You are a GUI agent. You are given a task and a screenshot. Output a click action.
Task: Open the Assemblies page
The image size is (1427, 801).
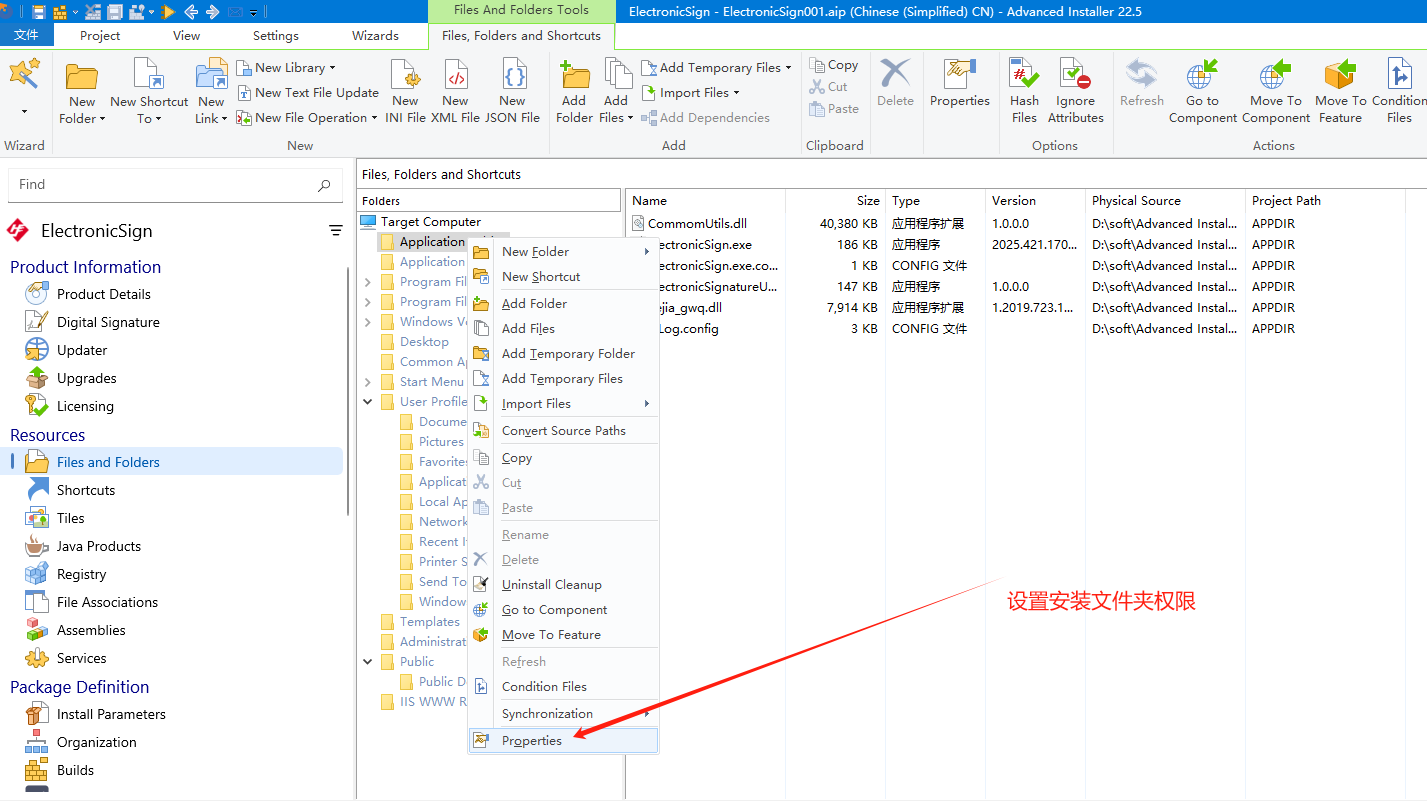point(90,630)
